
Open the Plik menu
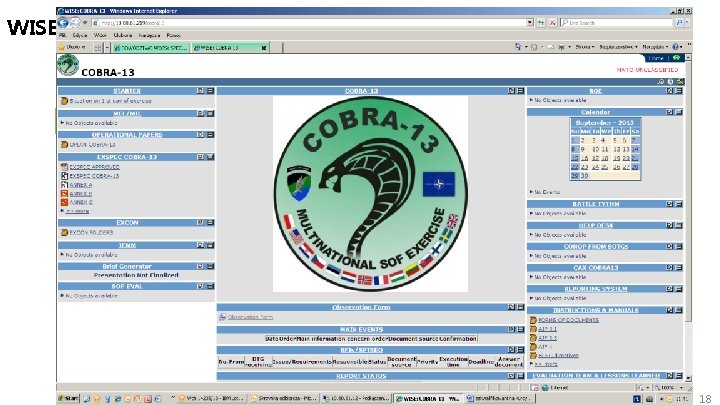[63, 35]
